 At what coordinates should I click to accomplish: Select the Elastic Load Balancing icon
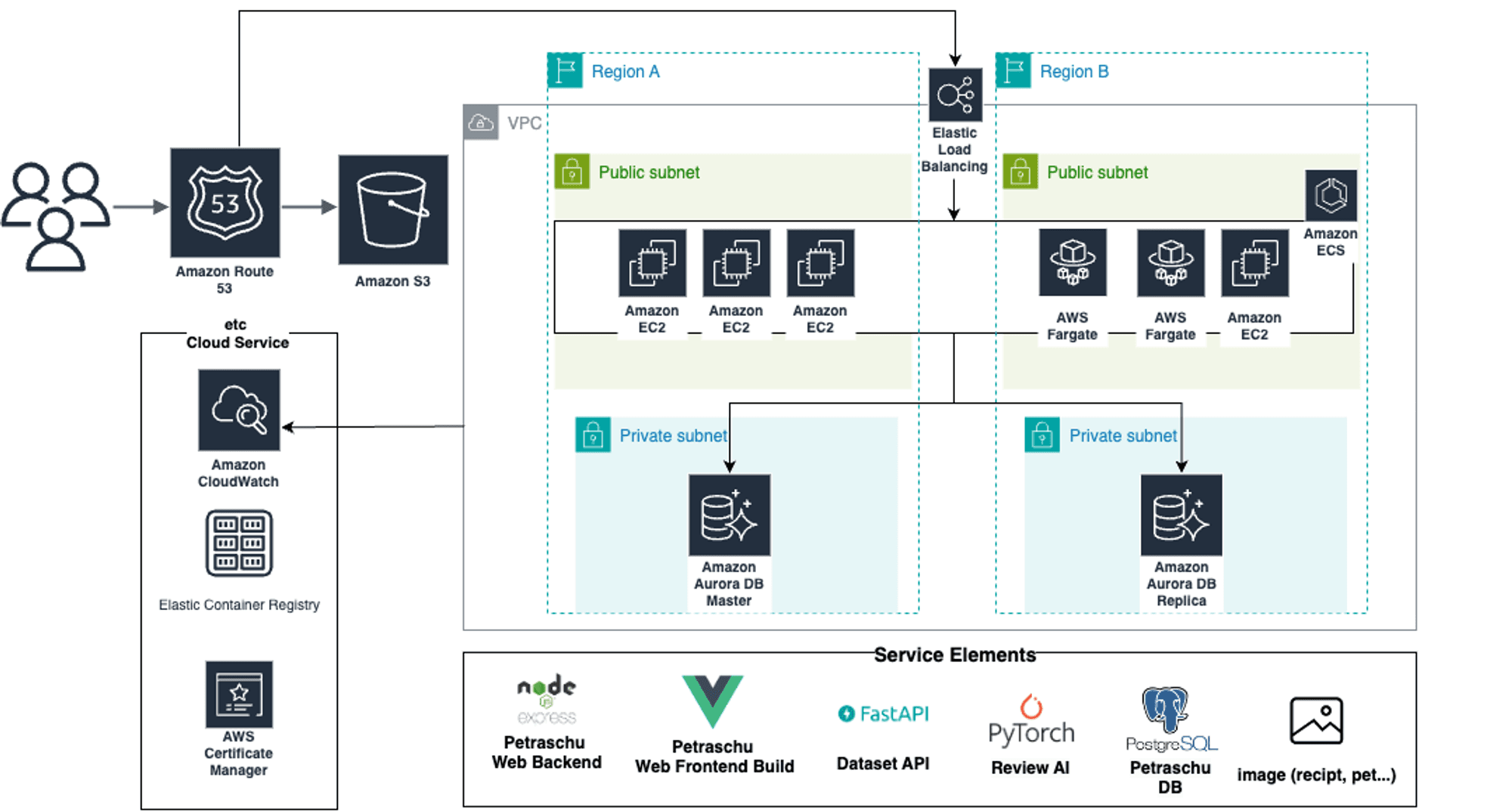956,94
